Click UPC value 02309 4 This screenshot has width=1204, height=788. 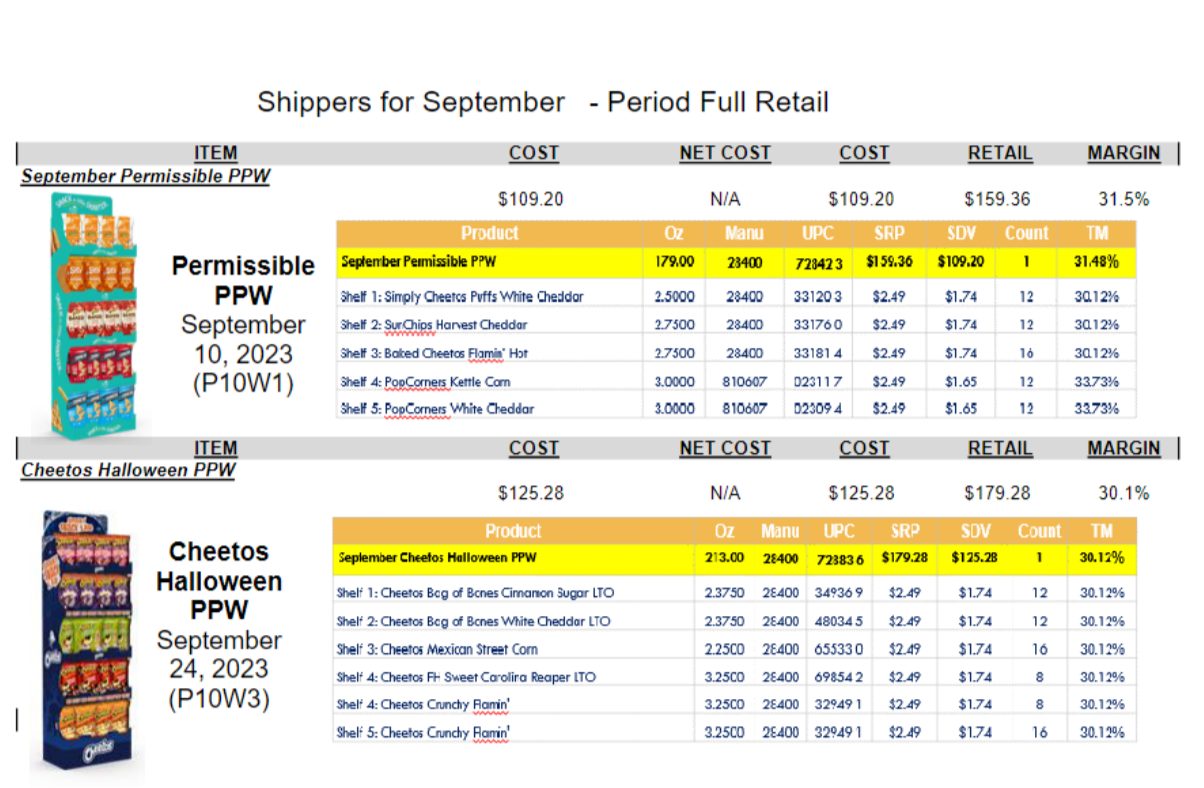(x=818, y=409)
